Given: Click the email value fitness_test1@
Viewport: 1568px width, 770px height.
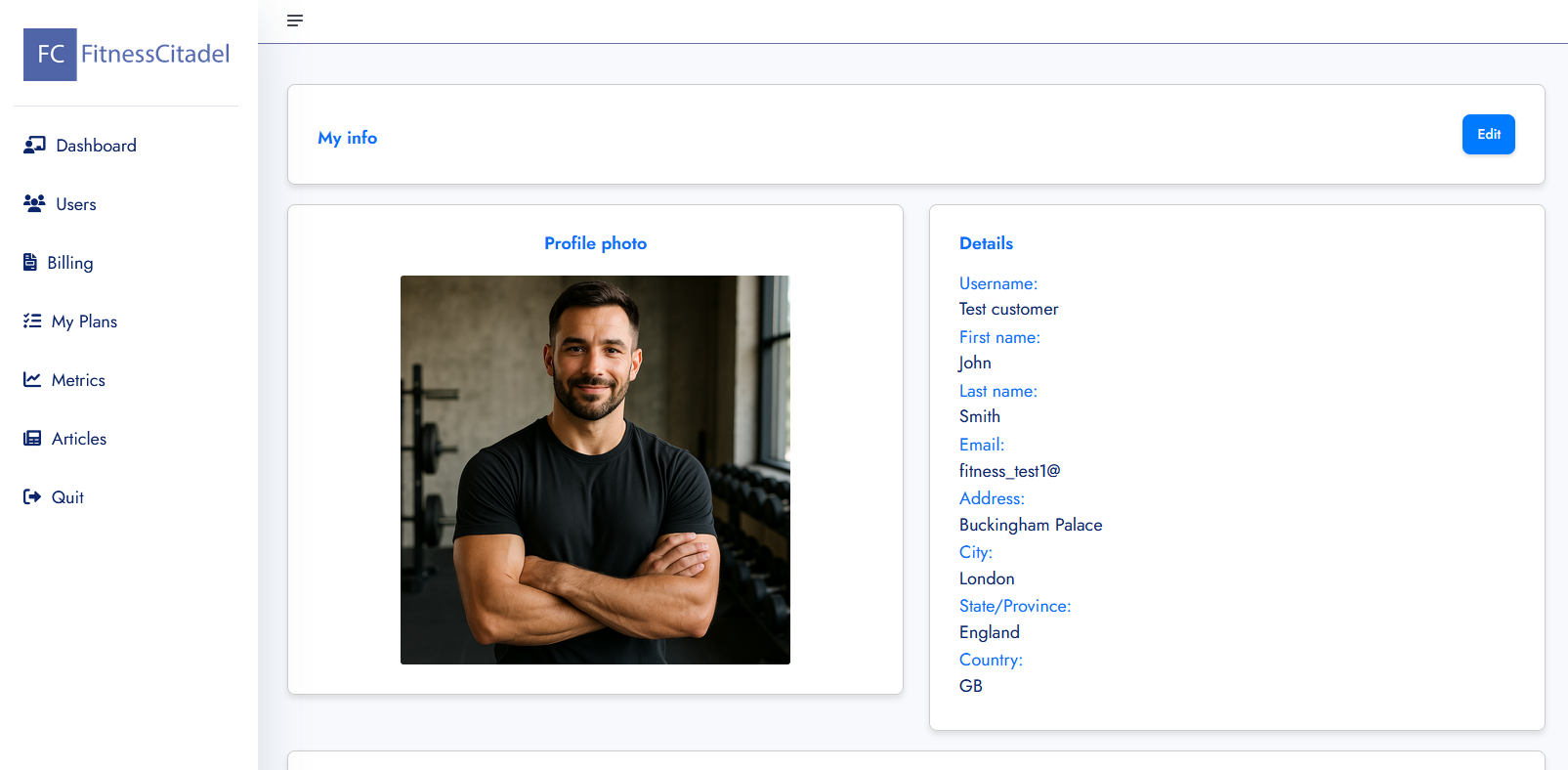Looking at the screenshot, I should (x=1009, y=471).
